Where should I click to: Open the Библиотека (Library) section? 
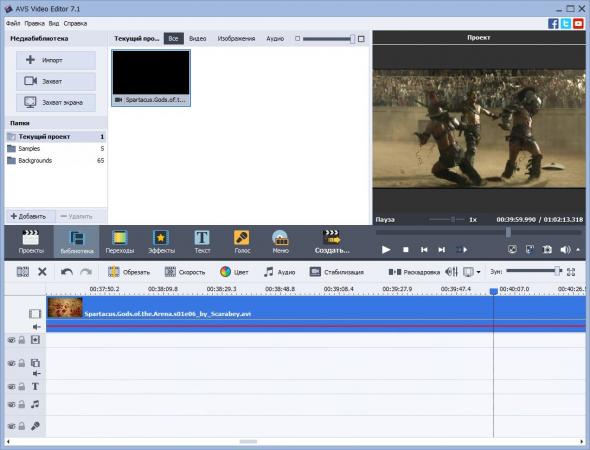coord(77,242)
